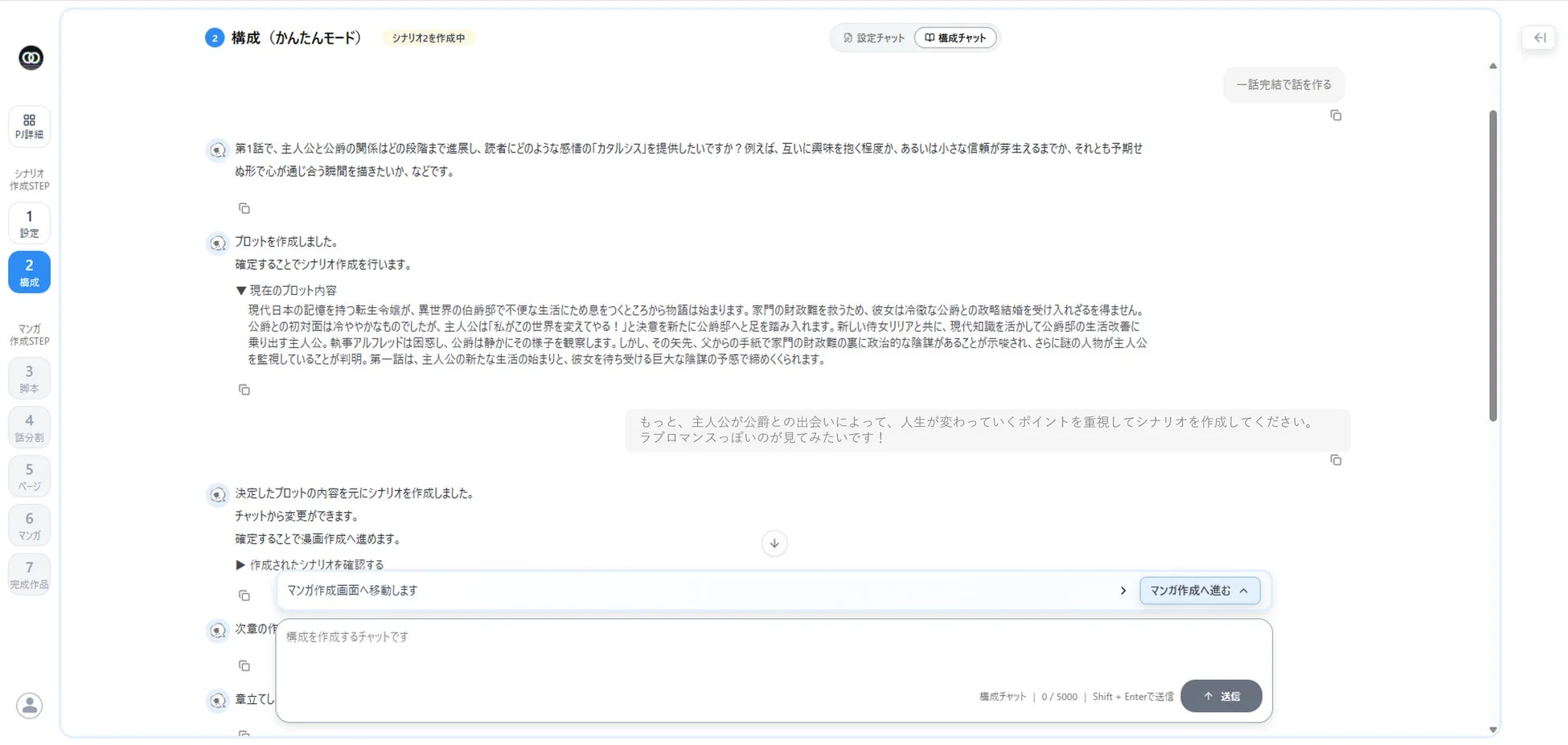The image size is (1568, 745).
Task: Open PJ詳細 project details
Action: pyautogui.click(x=29, y=126)
